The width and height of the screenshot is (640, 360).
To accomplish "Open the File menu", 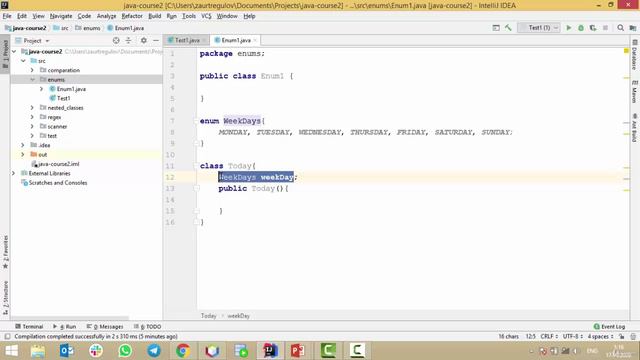I will tap(7, 16).
